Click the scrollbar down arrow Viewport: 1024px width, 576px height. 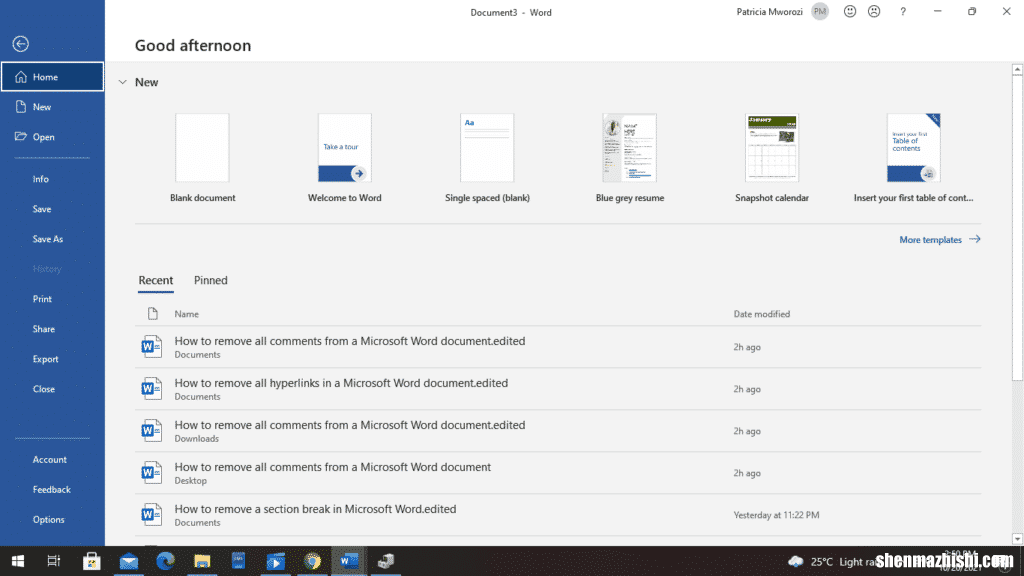pyautogui.click(x=1017, y=539)
